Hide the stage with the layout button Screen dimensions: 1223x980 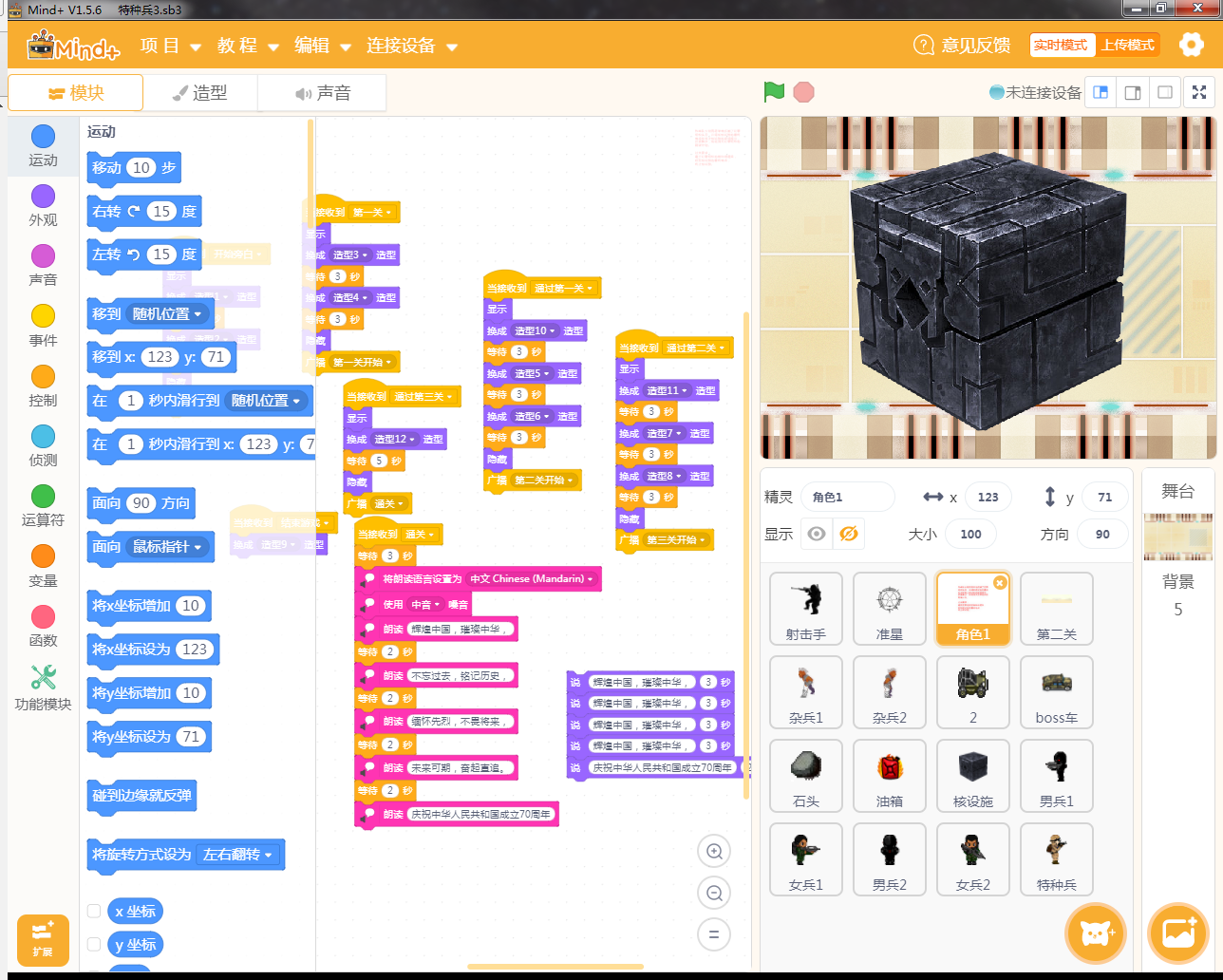(1165, 92)
